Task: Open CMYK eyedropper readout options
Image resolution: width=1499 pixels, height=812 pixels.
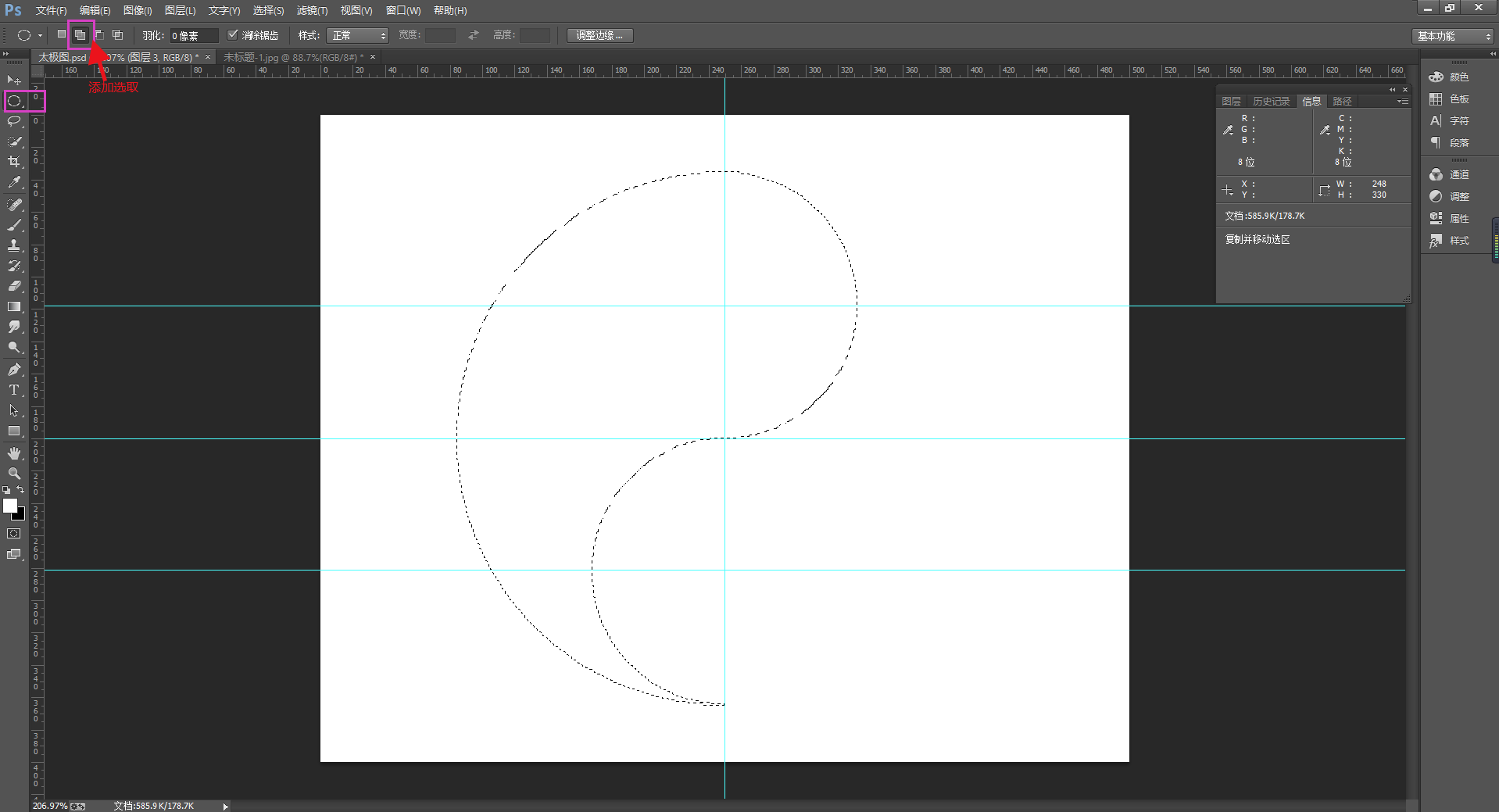Action: click(1325, 131)
